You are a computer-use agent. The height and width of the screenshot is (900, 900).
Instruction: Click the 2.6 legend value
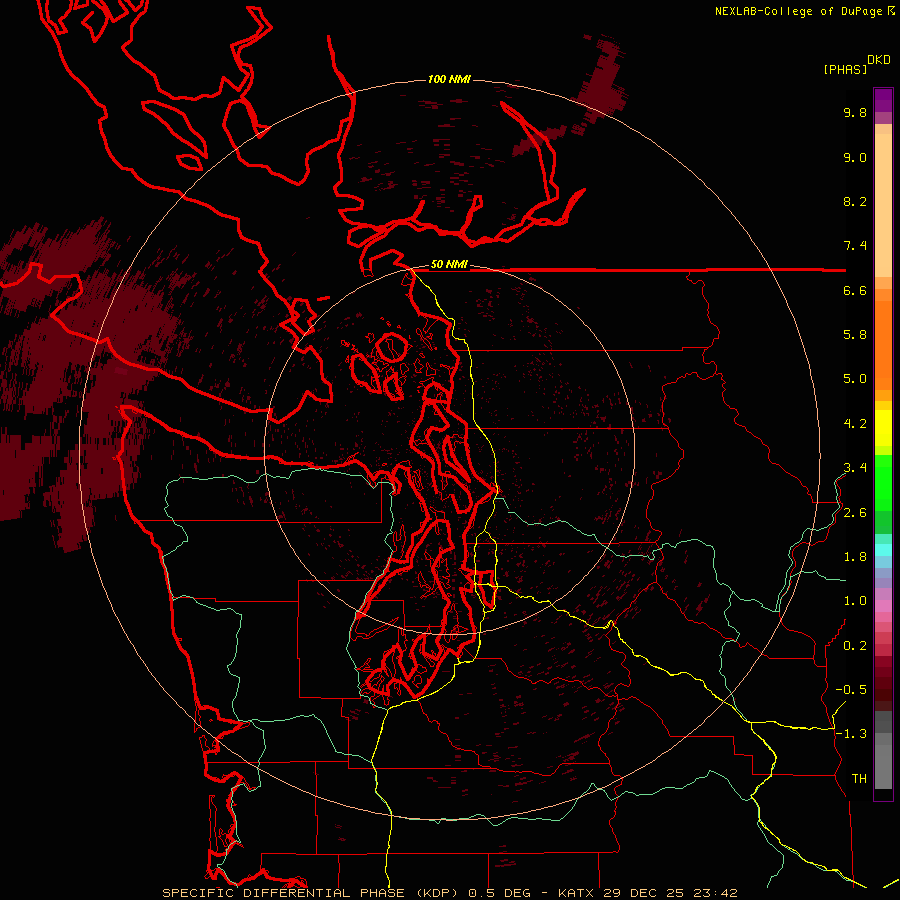click(855, 513)
